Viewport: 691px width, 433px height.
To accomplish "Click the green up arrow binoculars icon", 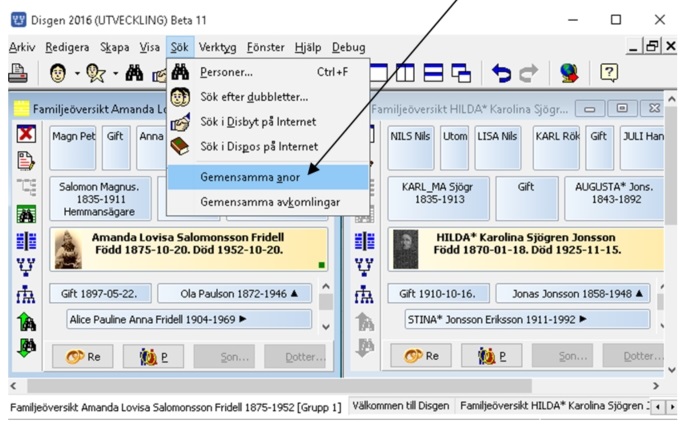I will (x=26, y=322).
